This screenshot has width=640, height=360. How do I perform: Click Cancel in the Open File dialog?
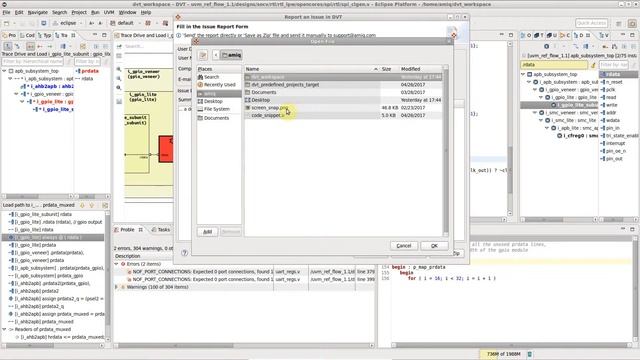(404, 246)
